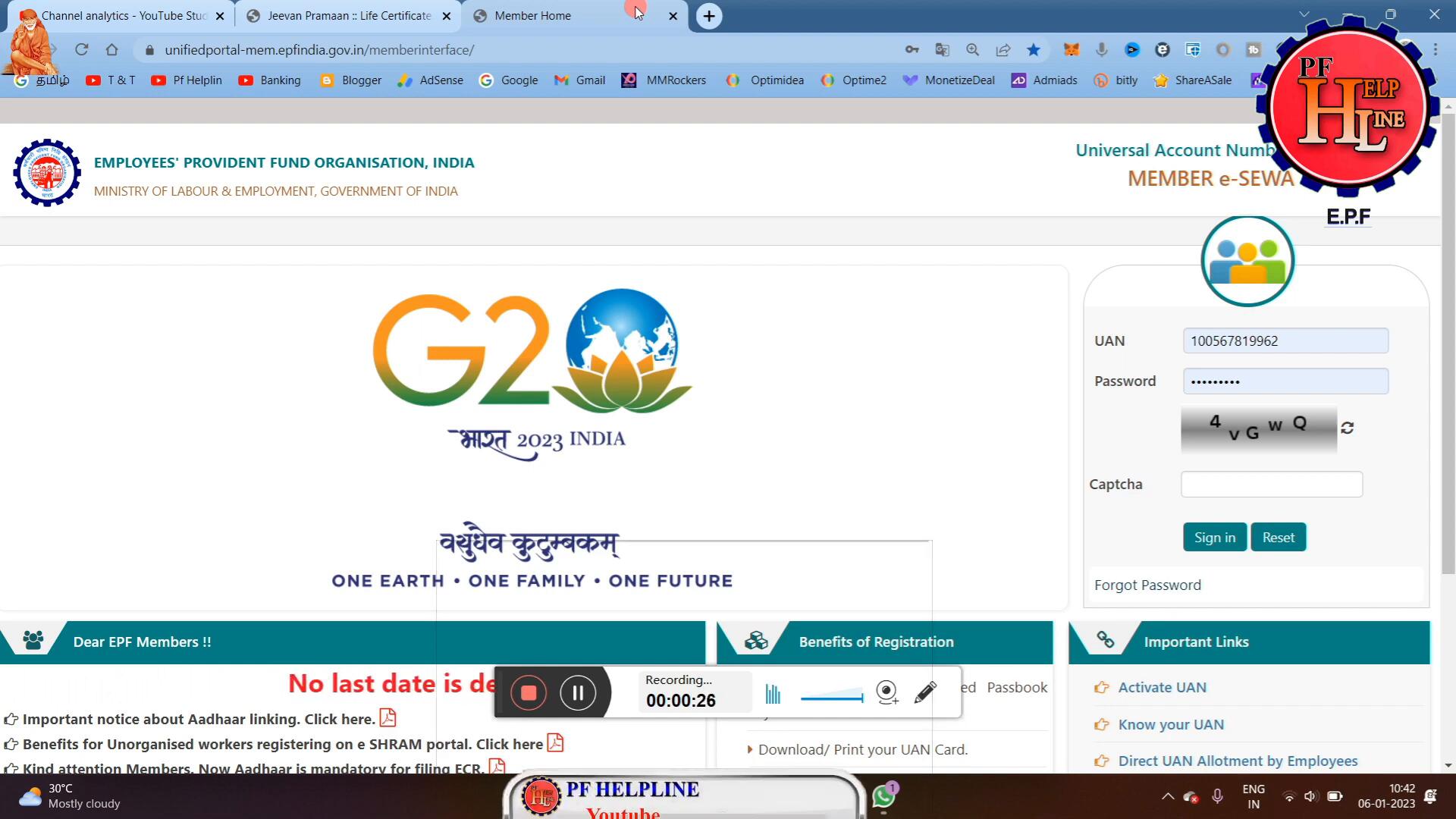Refresh the captcha image
The image size is (1456, 819).
tap(1347, 428)
